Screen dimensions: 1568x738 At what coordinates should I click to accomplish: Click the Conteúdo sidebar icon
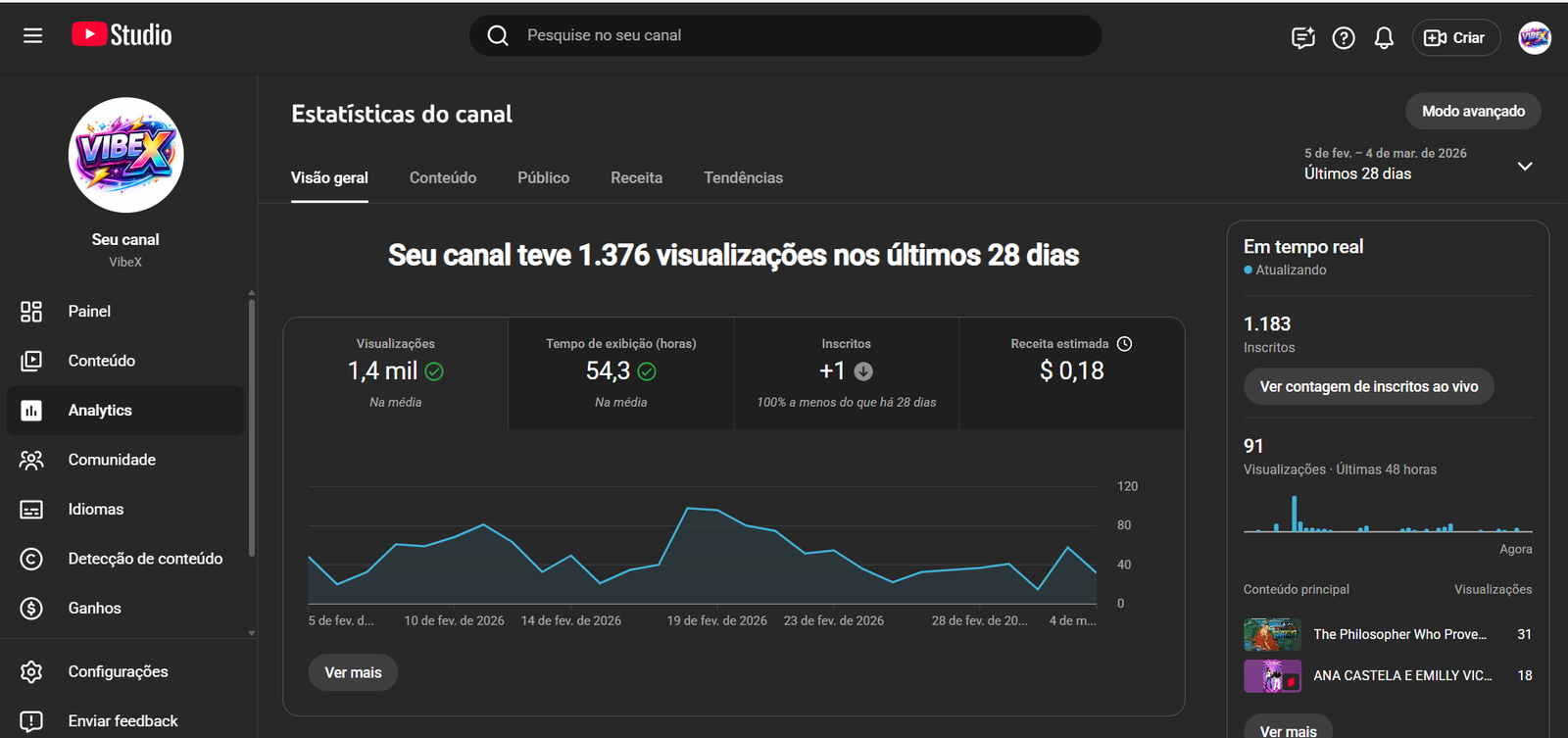tap(31, 361)
